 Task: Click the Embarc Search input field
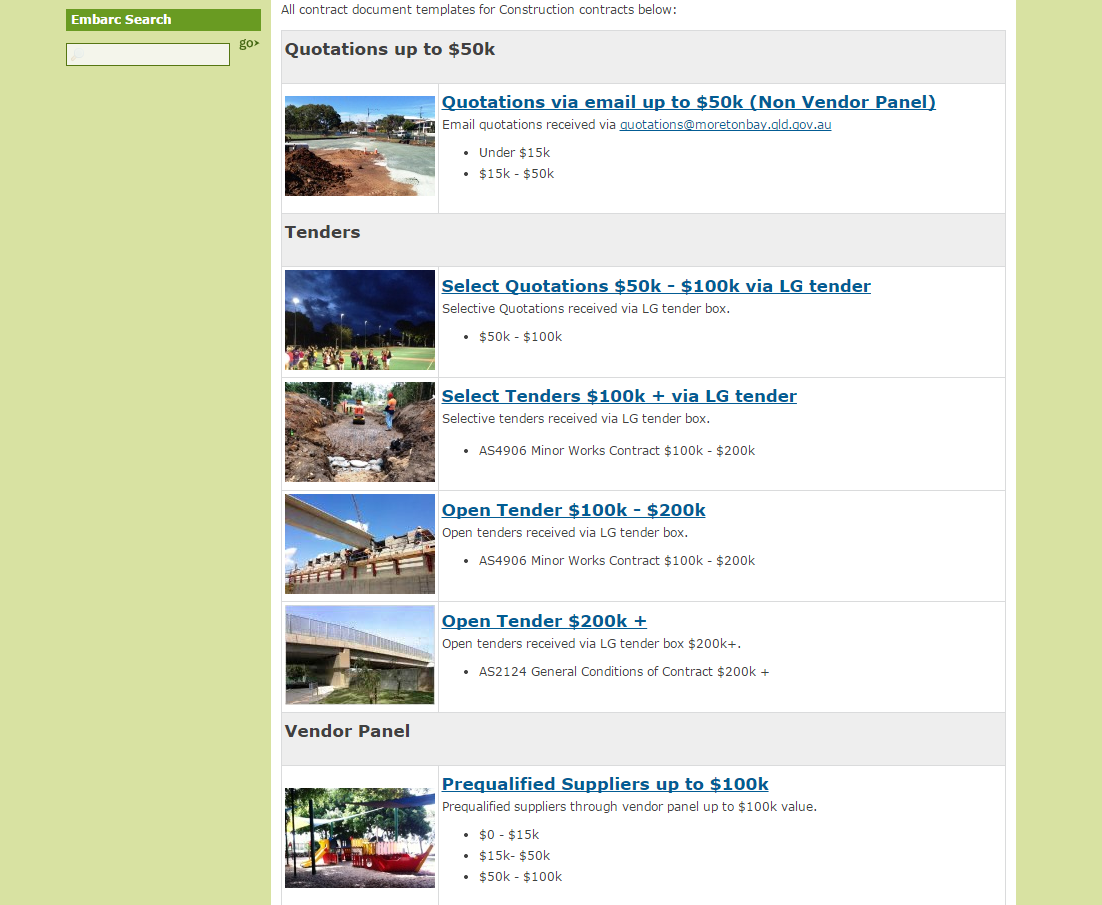(x=148, y=55)
